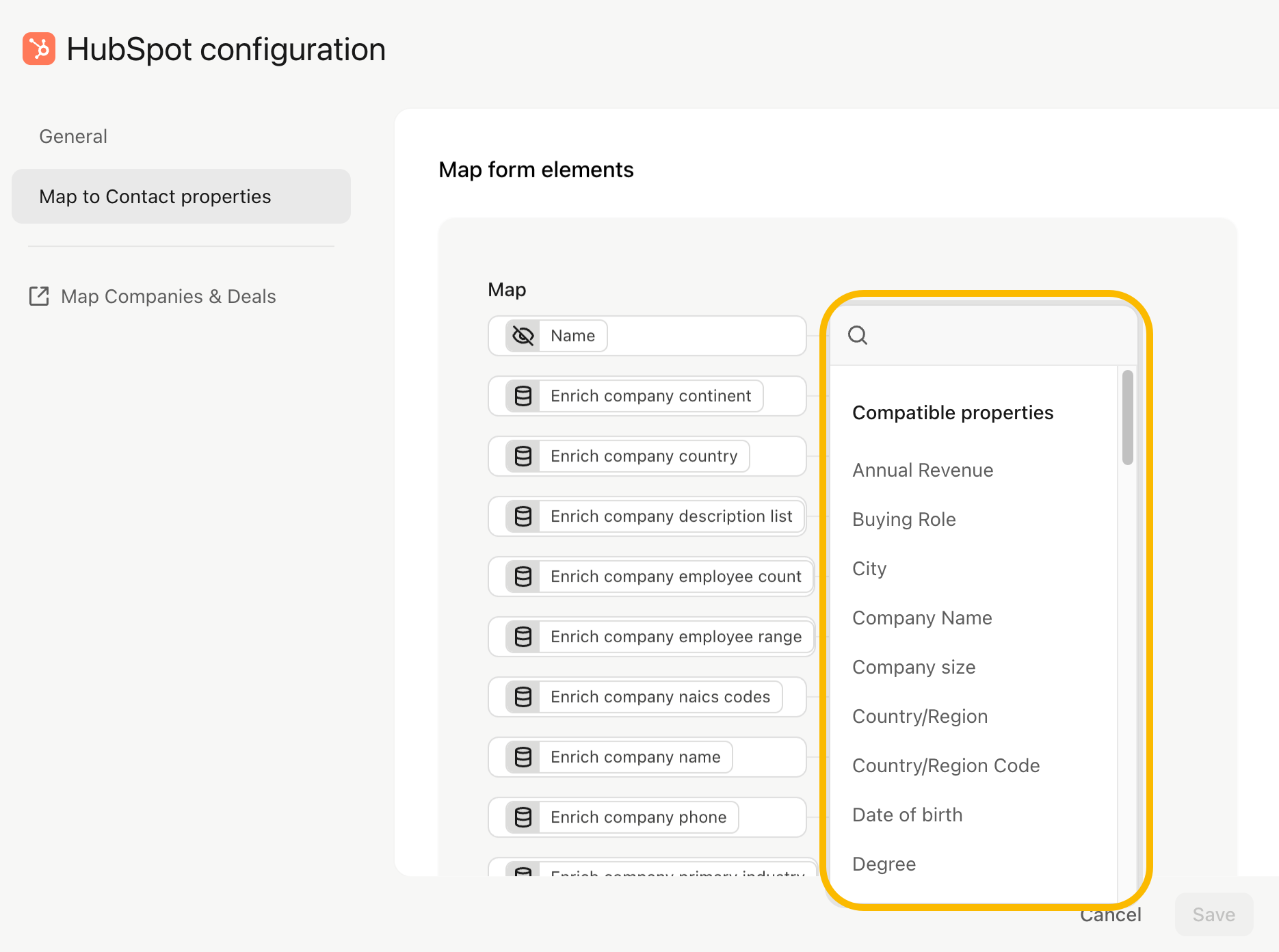Click database icon for Enrich company phone
Viewport: 1279px width, 952px height.
pyautogui.click(x=523, y=817)
